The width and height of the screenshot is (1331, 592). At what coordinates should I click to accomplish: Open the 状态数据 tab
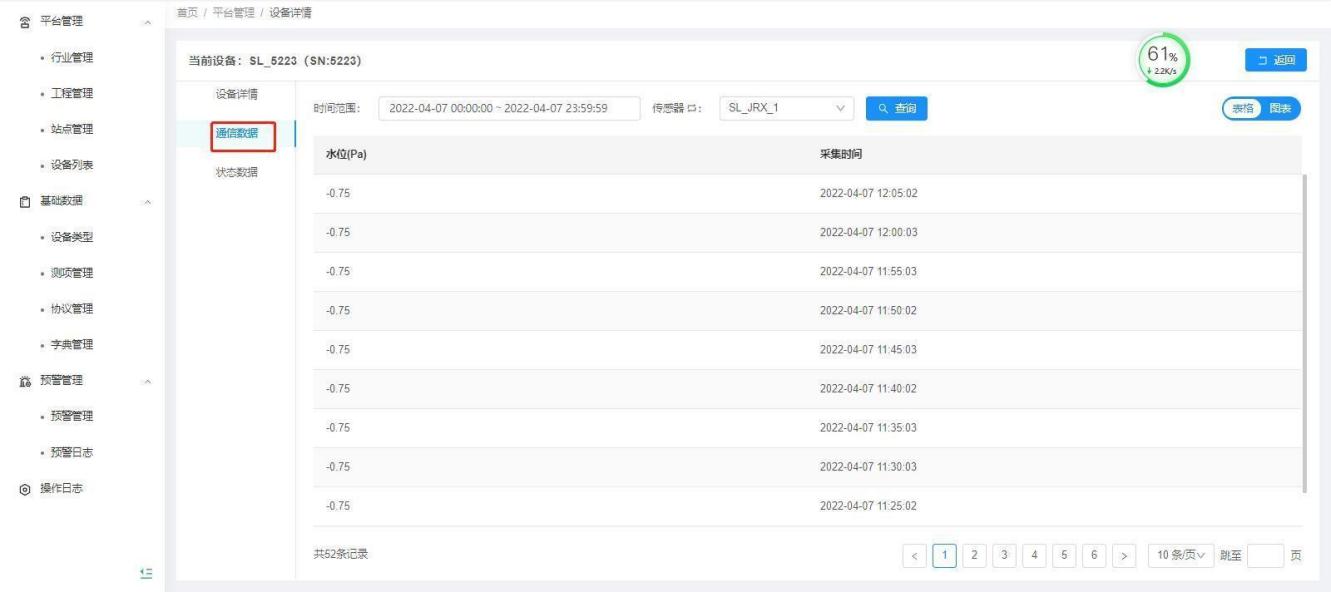click(x=236, y=172)
